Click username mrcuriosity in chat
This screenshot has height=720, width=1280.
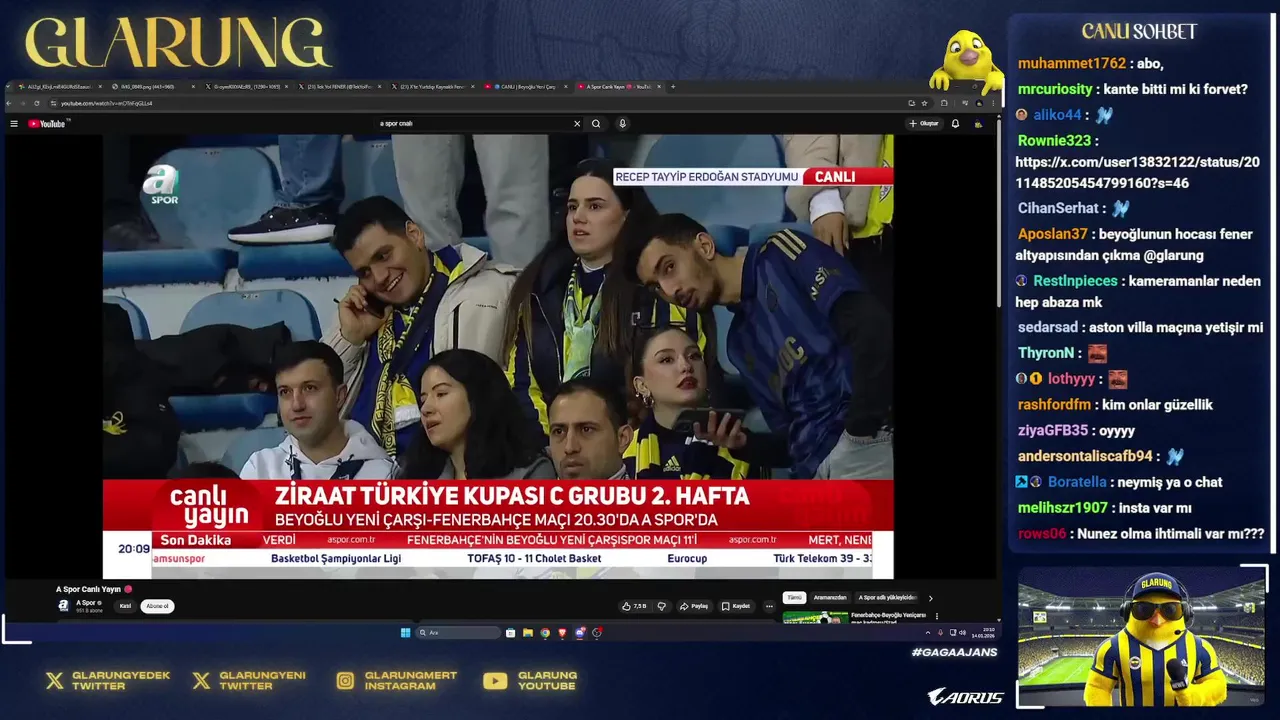click(1055, 90)
